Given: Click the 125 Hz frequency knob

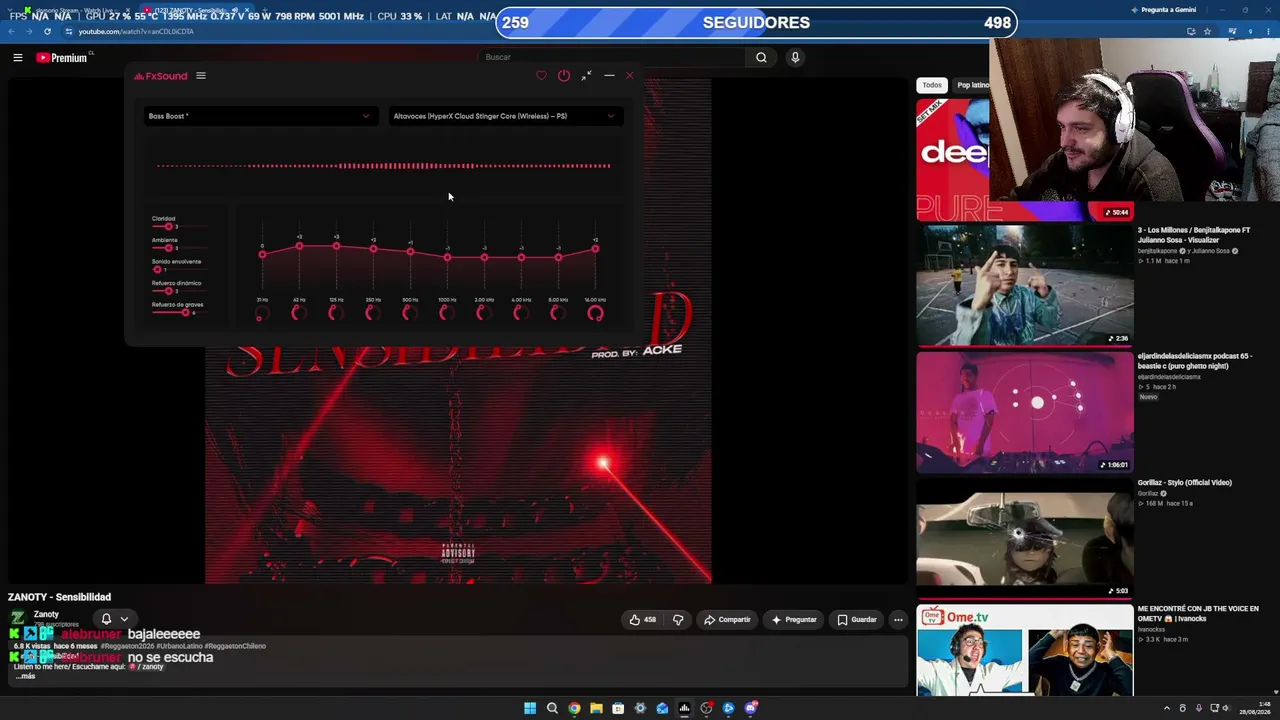Looking at the screenshot, I should (x=336, y=314).
